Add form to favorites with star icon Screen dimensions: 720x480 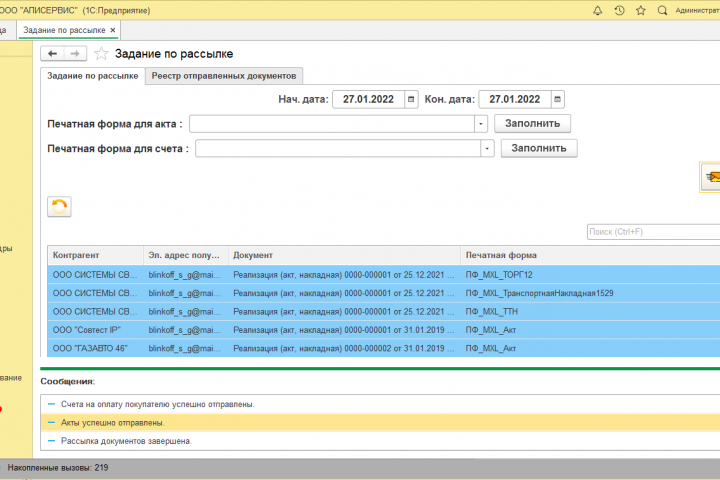click(101, 54)
